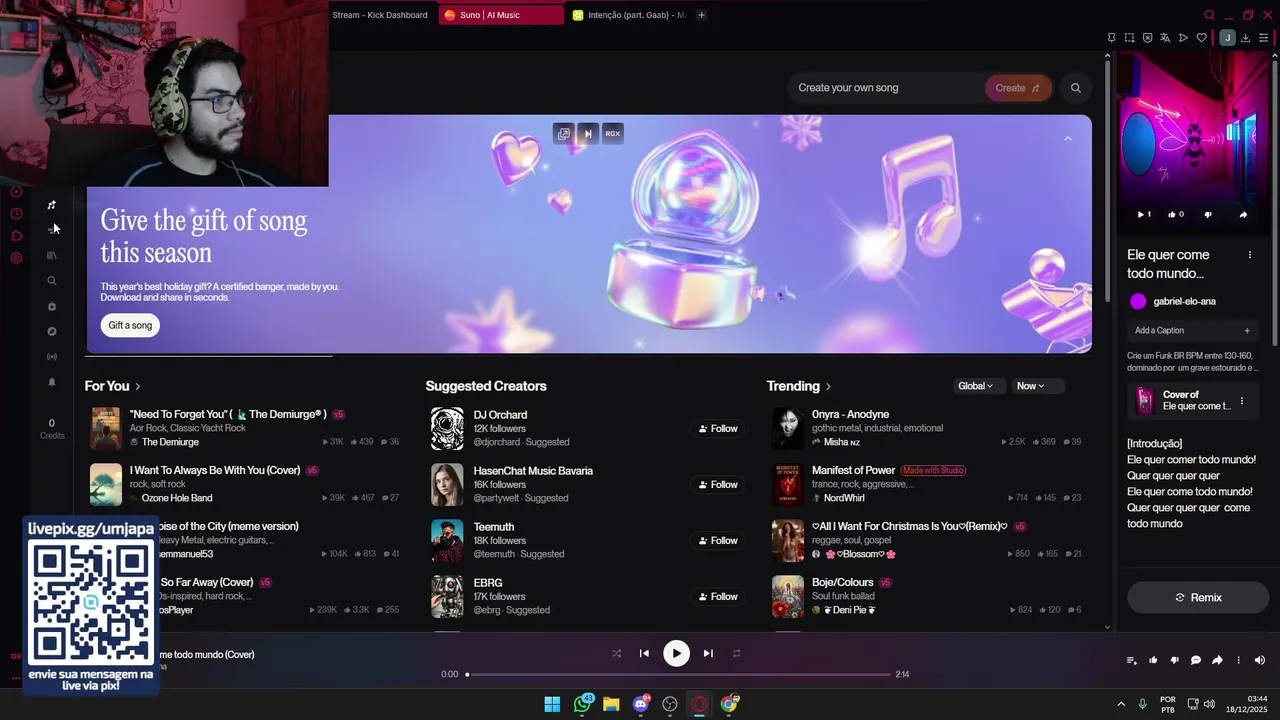
Task: Dislike the song on right panel cover
Action: [x=1208, y=214]
